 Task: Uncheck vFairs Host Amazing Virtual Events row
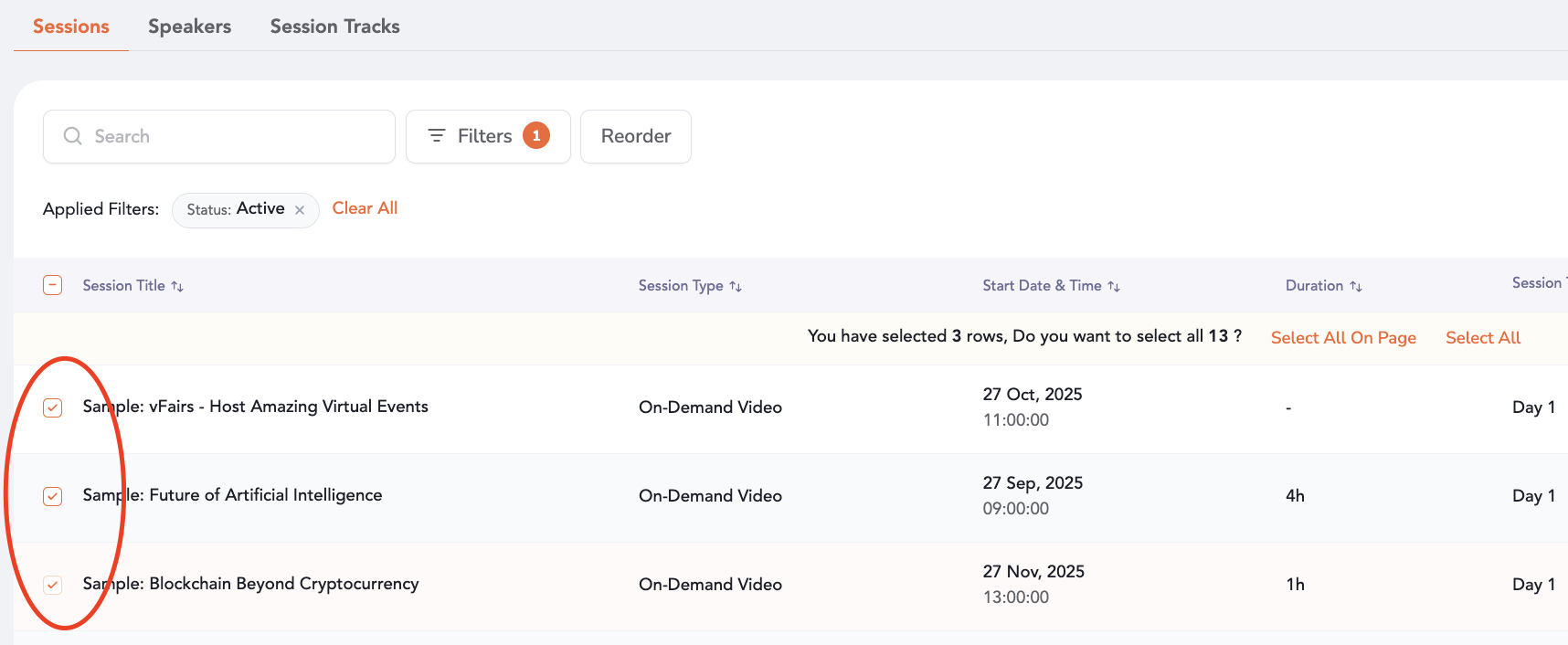coord(53,407)
